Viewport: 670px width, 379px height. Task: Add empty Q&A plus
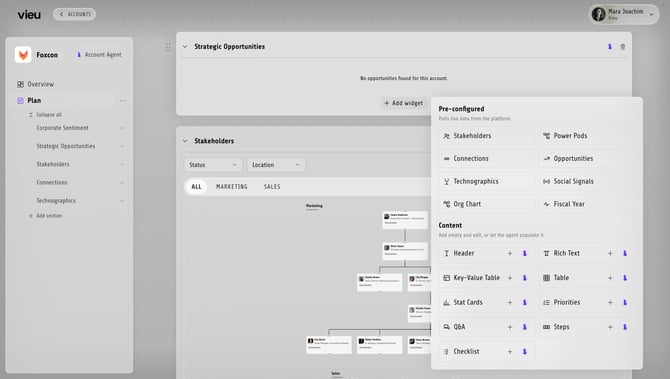(510, 327)
